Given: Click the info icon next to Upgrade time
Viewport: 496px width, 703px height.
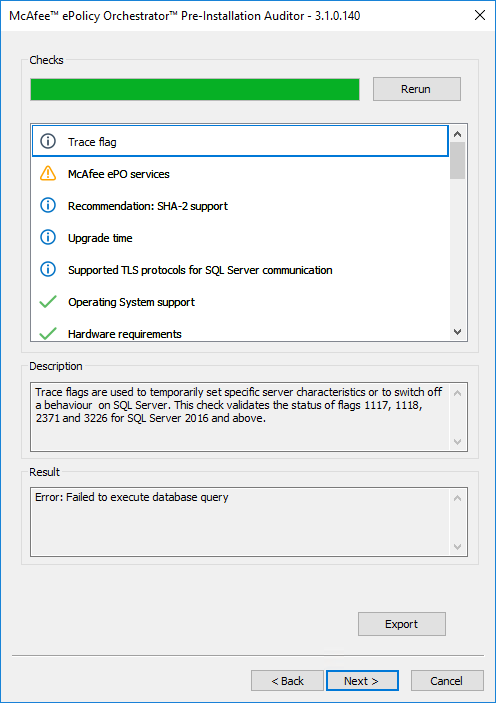Looking at the screenshot, I should tap(48, 237).
